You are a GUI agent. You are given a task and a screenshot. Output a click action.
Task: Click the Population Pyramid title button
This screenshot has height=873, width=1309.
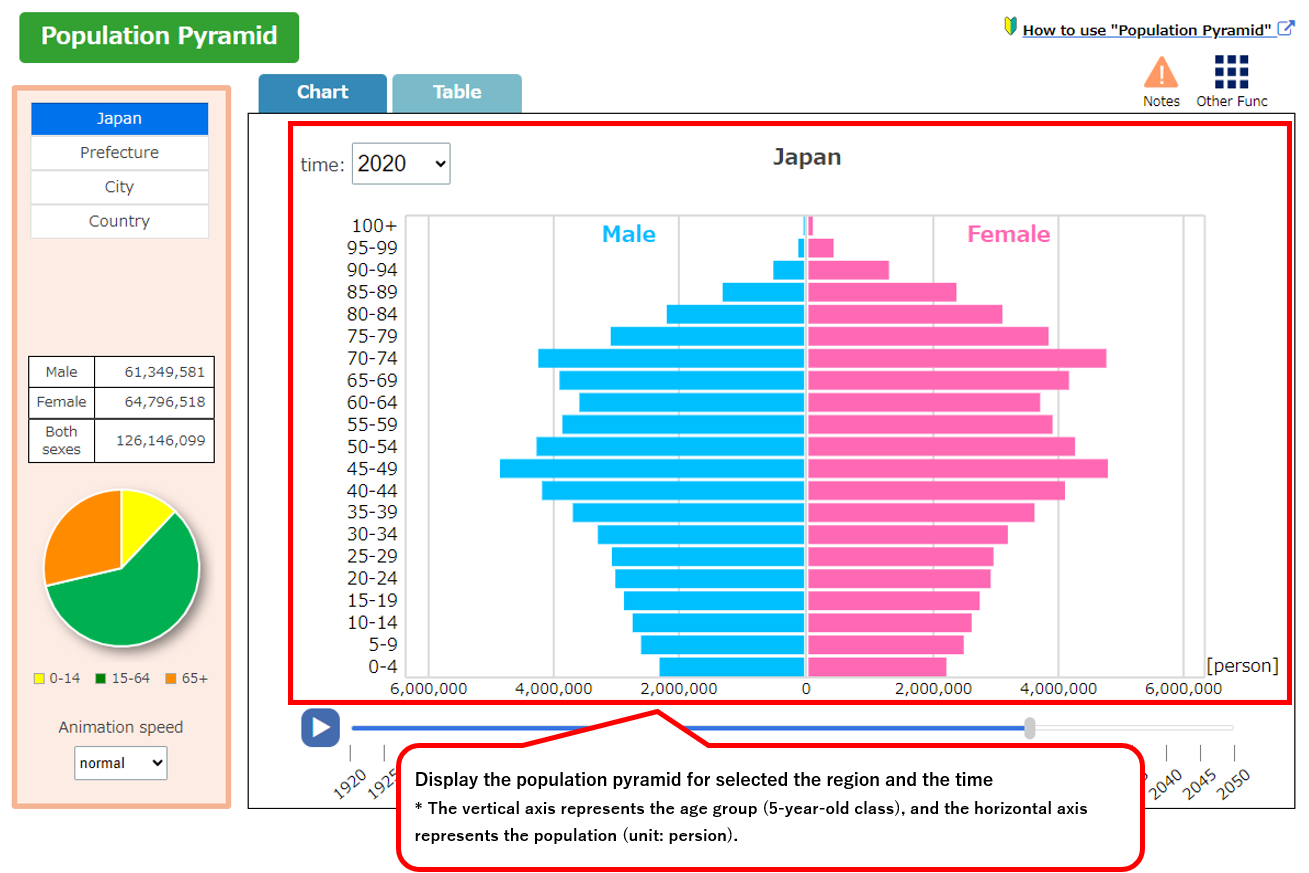tap(159, 37)
